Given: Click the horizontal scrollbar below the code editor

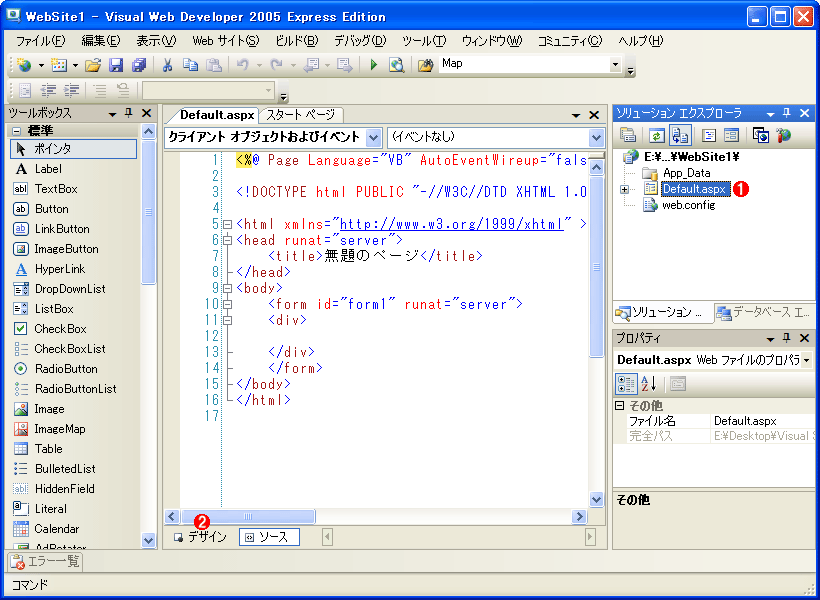Looking at the screenshot, I should tap(250, 516).
